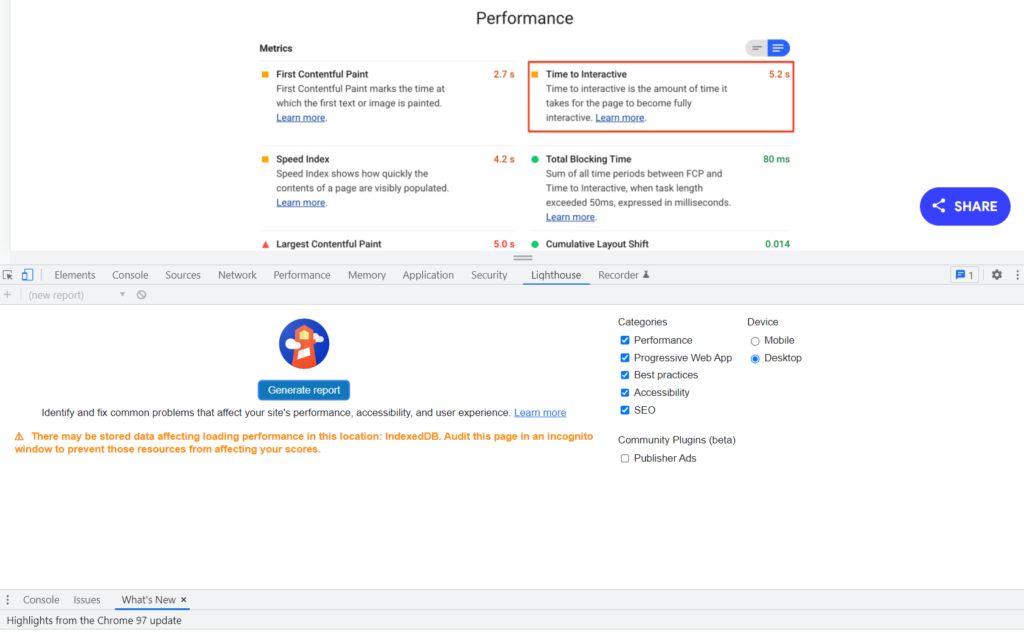Disable the Progressive Web App checkbox
This screenshot has width=1024, height=635.
tap(625, 358)
